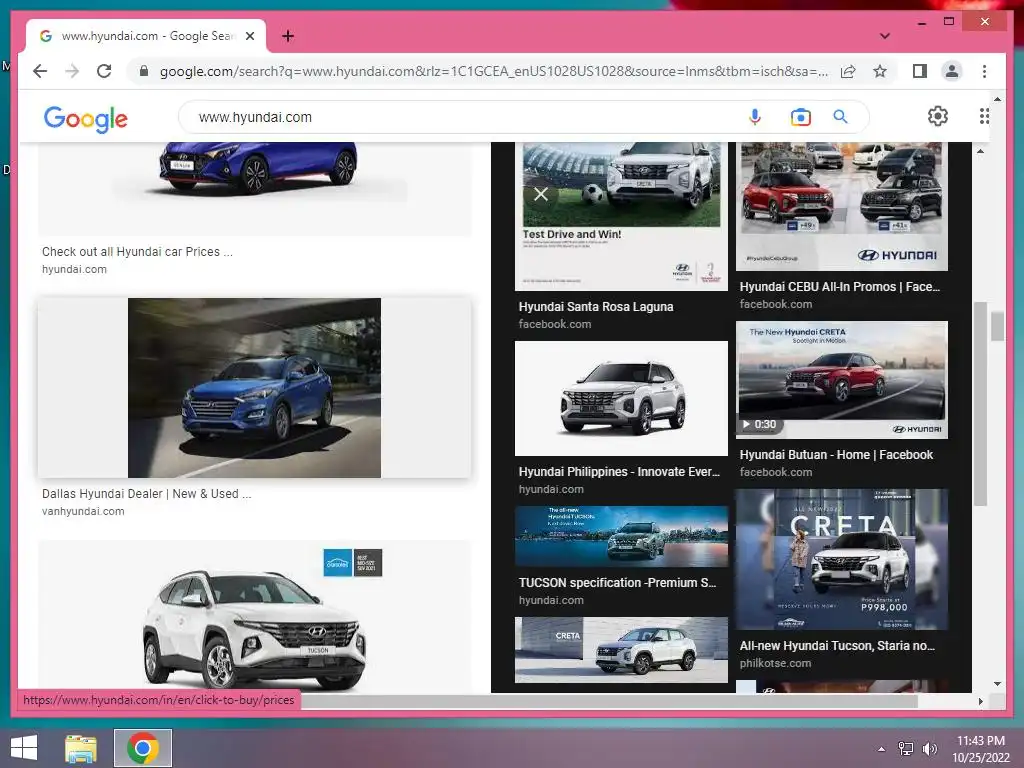Viewport: 1024px width, 768px height.
Task: Open 'Hyundai Butuan - Home | Facebook' link
Action: (x=836, y=455)
